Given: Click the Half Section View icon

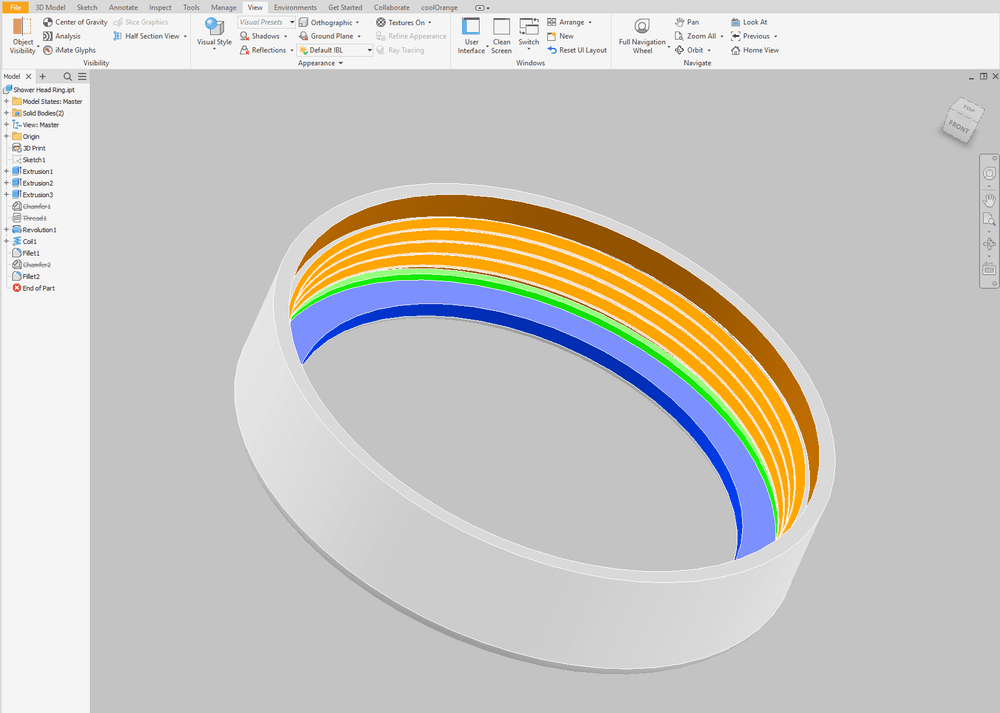Looking at the screenshot, I should point(117,36).
